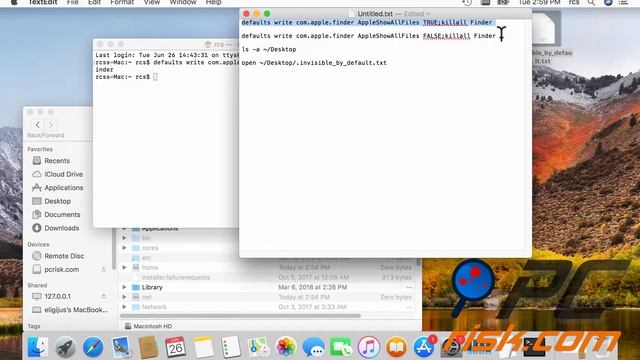Open the Mail stamp icon in Dock
Viewport: 640px width, 360px height.
coord(121,347)
